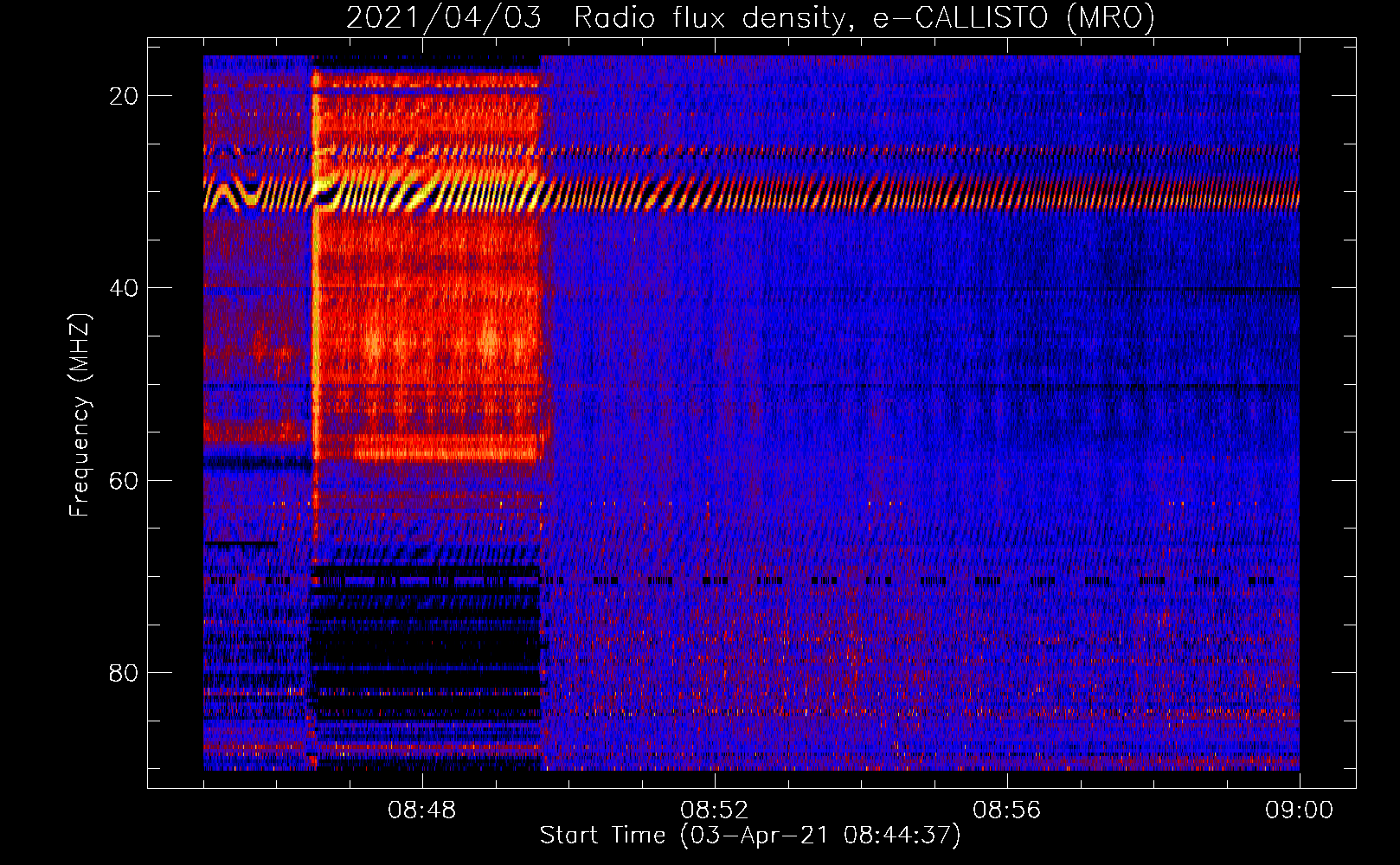The width and height of the screenshot is (1400, 865).
Task: Click the 20 MHz tick label
Action: click(125, 96)
